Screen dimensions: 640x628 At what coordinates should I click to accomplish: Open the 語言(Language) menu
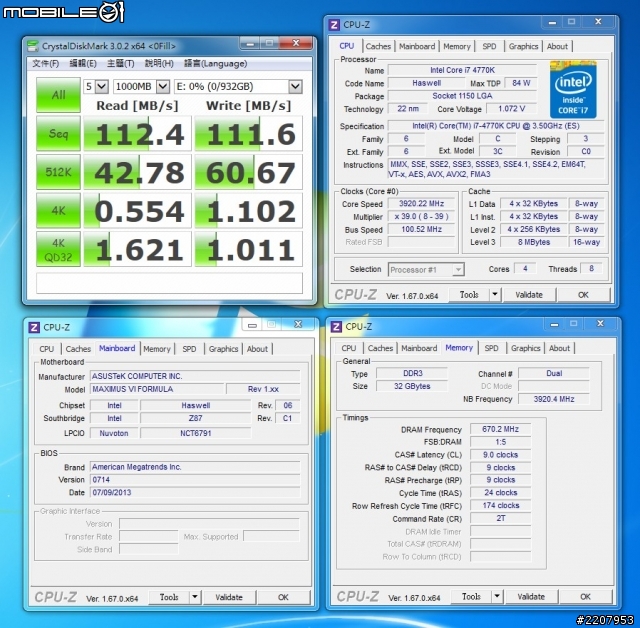coord(216,64)
